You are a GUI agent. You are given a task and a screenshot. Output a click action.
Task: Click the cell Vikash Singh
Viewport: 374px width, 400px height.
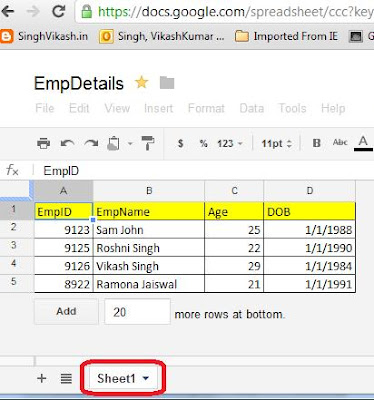point(149,266)
